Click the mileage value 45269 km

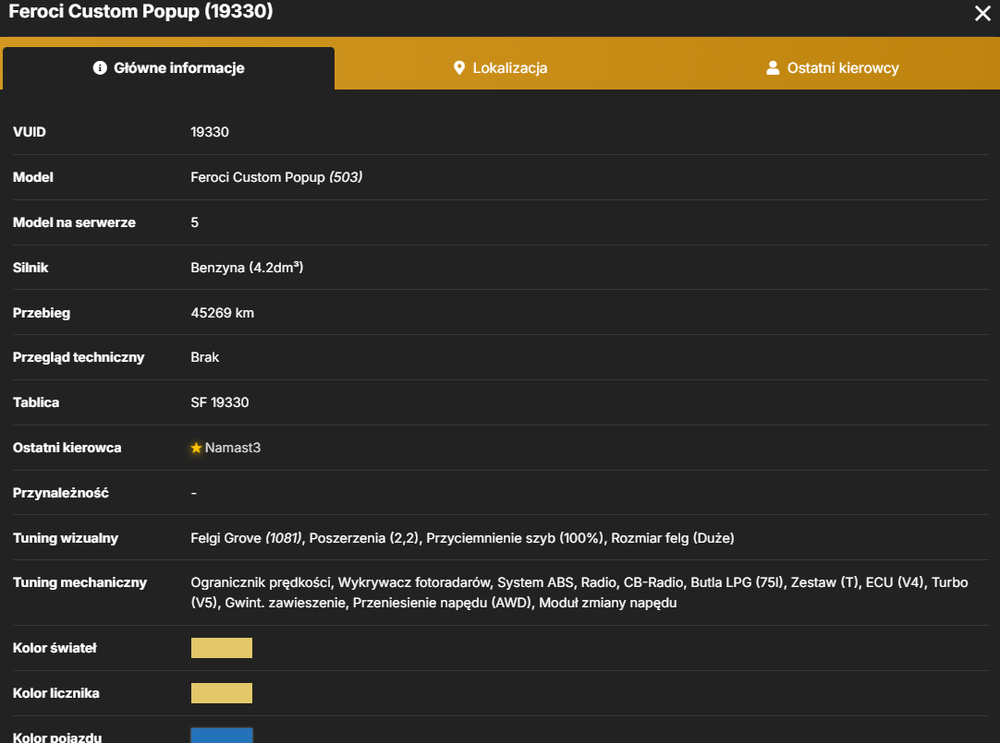click(222, 313)
